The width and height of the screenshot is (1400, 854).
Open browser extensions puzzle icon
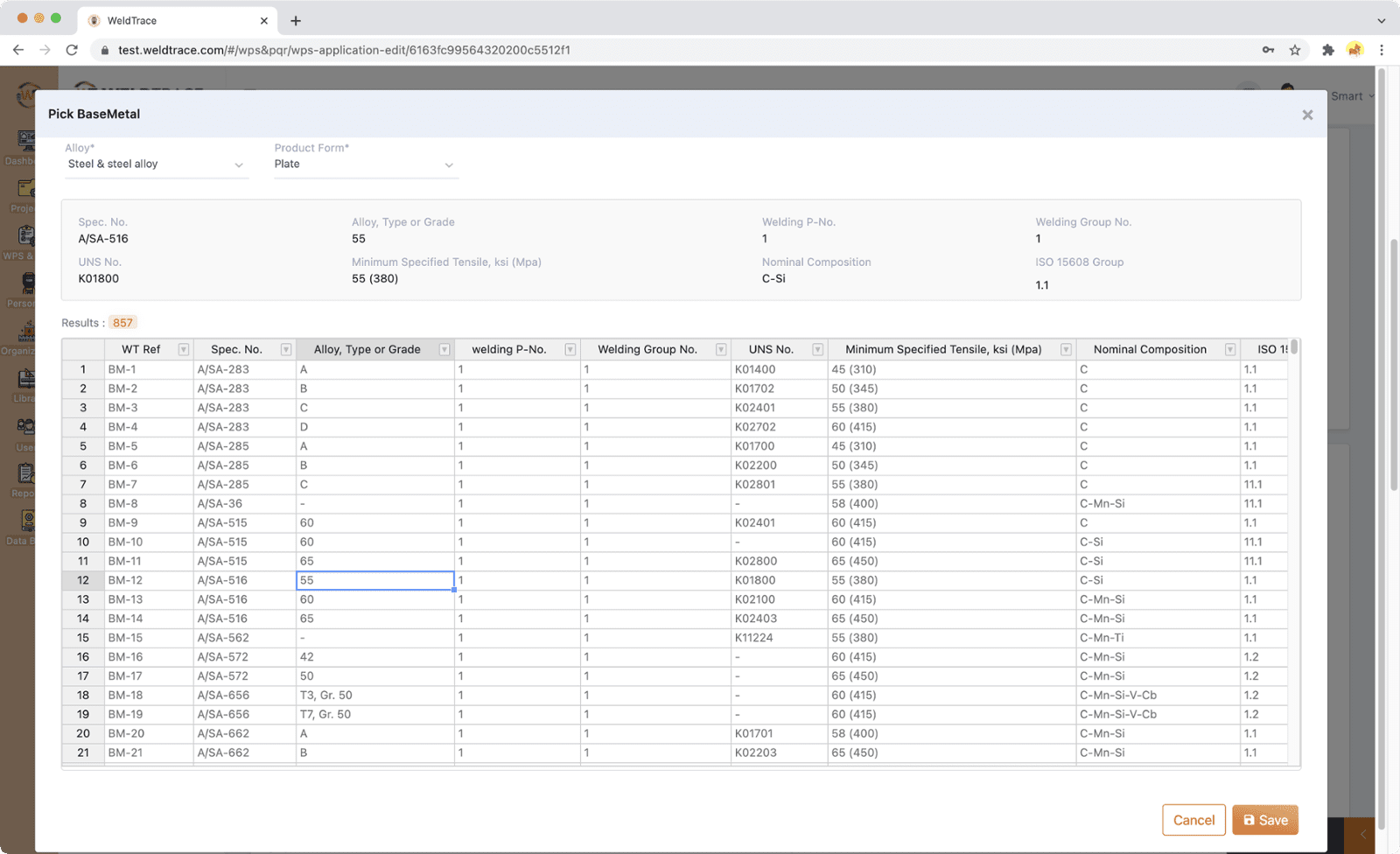(x=1327, y=50)
